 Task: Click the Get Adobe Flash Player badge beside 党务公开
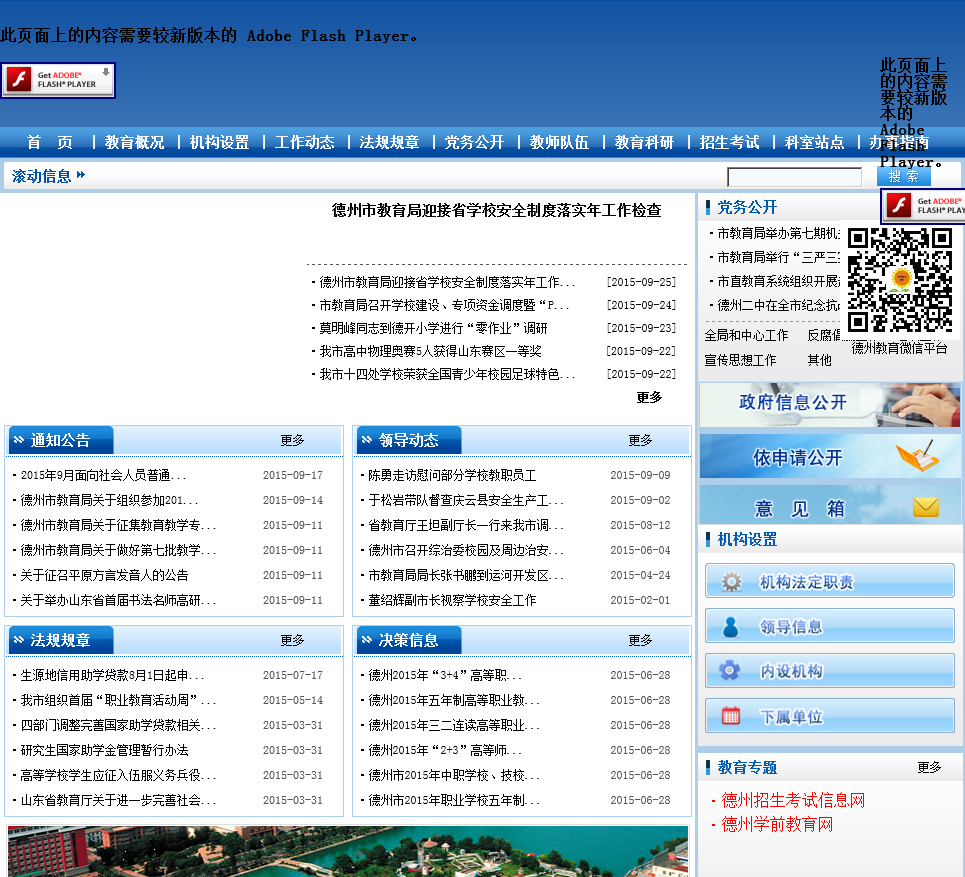pos(923,206)
